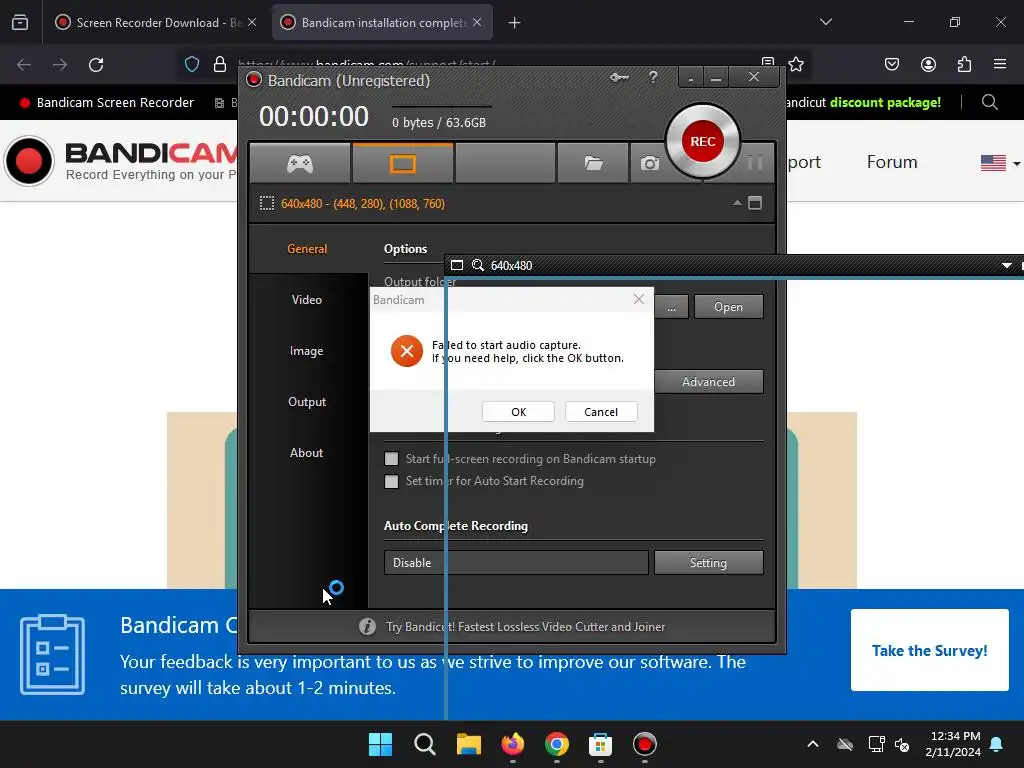1024x768 pixels.
Task: Open File Explorer from taskbar
Action: [x=468, y=744]
